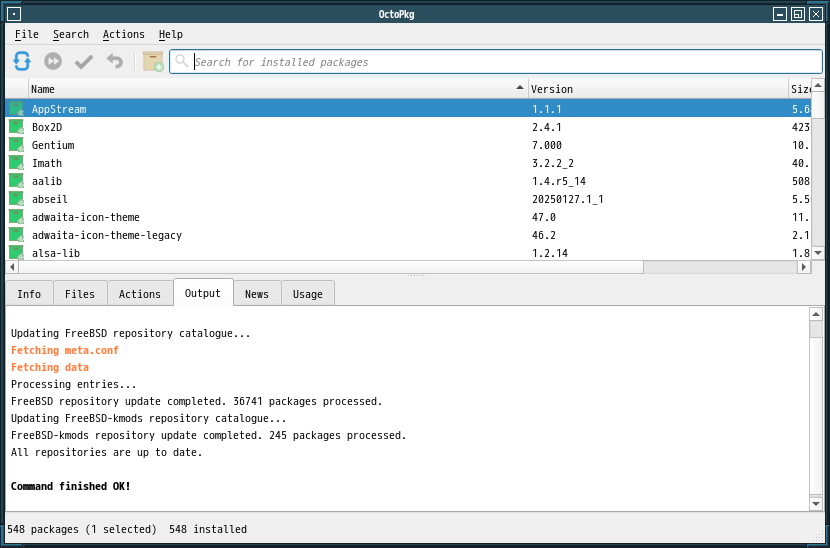Image resolution: width=830 pixels, height=548 pixels.
Task: Sort by the Version column header
Action: click(x=658, y=89)
